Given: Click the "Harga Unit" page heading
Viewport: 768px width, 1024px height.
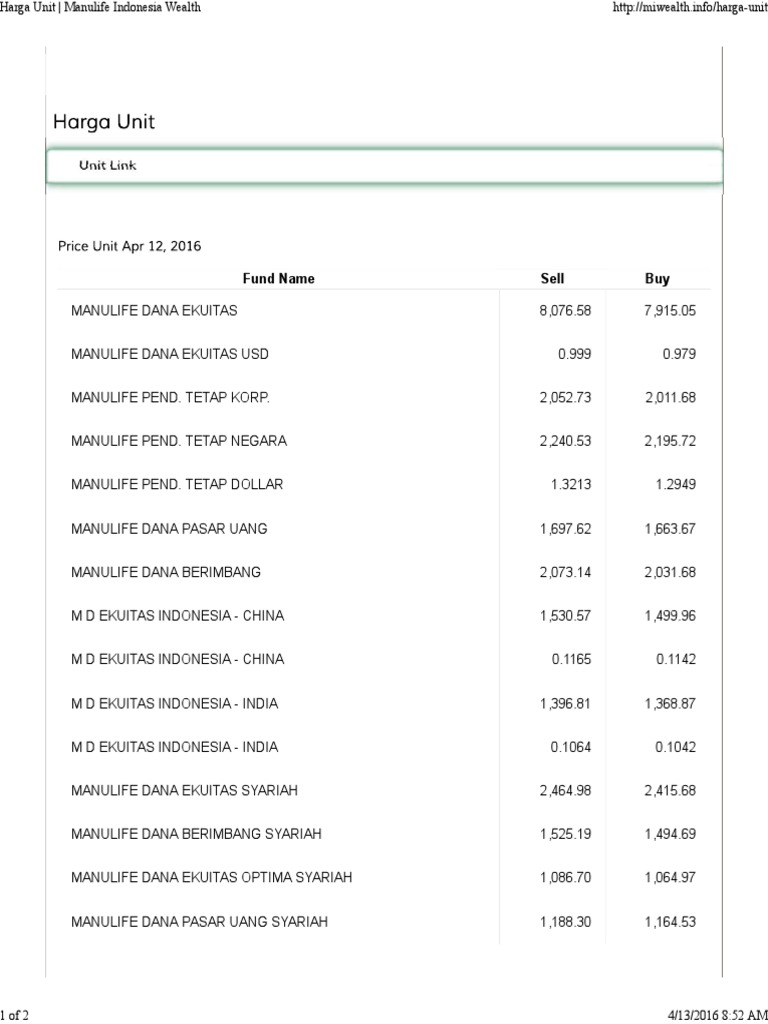Looking at the screenshot, I should point(104,122).
